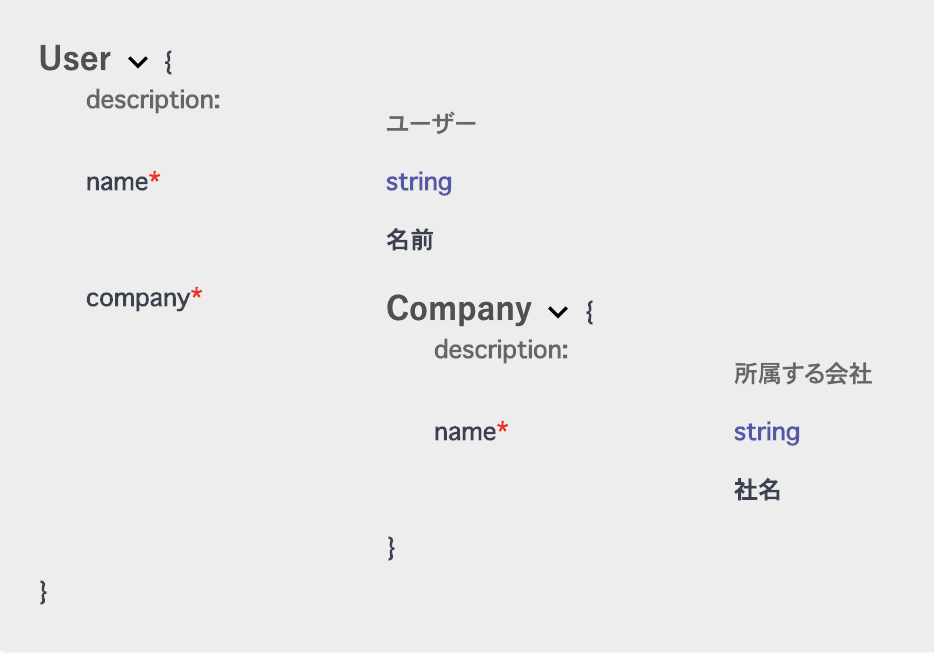934x654 pixels.
Task: Collapse the Company schema chevron
Action: (x=558, y=312)
